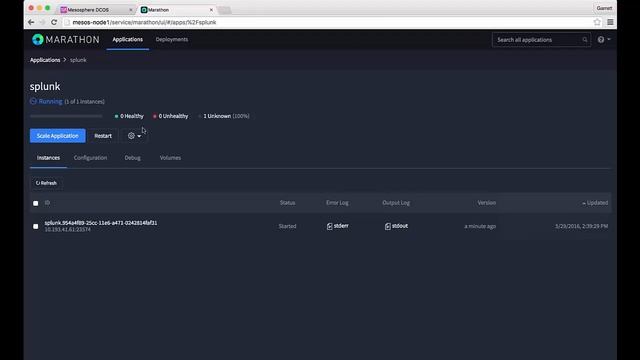Viewport: 640px width, 360px height.
Task: Click the Error Log column header
Action: pos(337,203)
